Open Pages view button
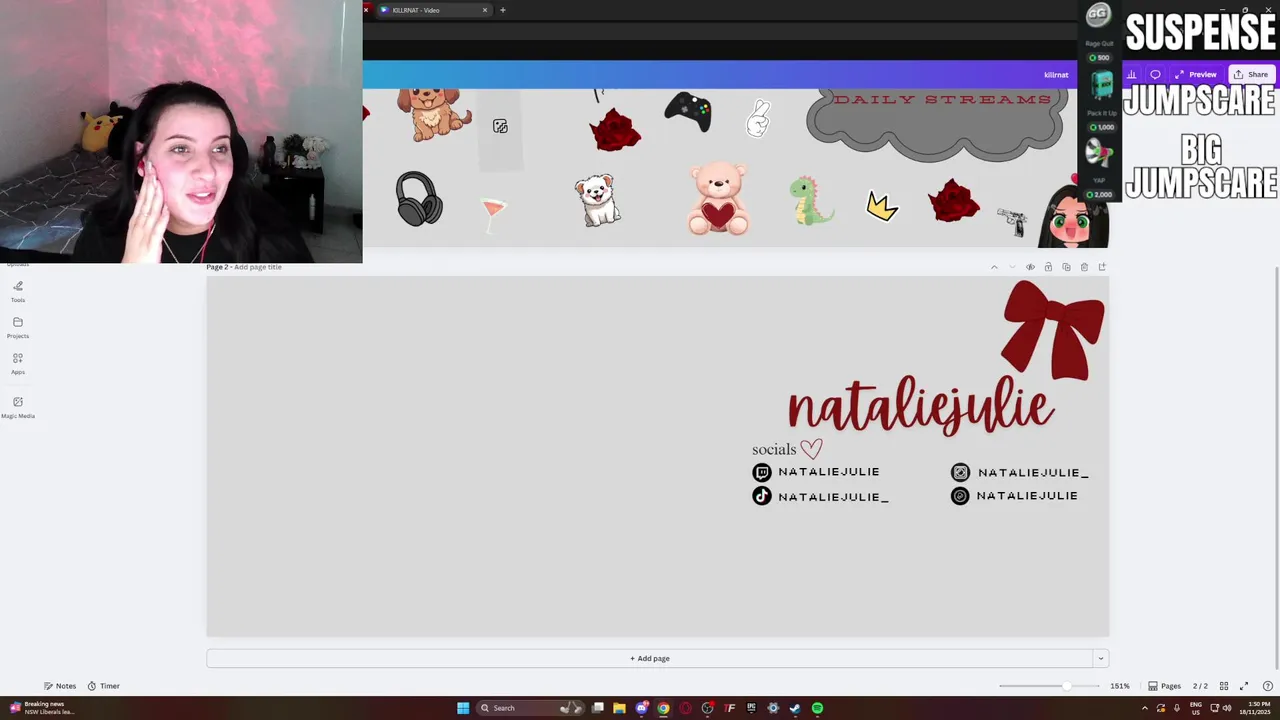Image resolution: width=1280 pixels, height=720 pixels. tap(1164, 686)
